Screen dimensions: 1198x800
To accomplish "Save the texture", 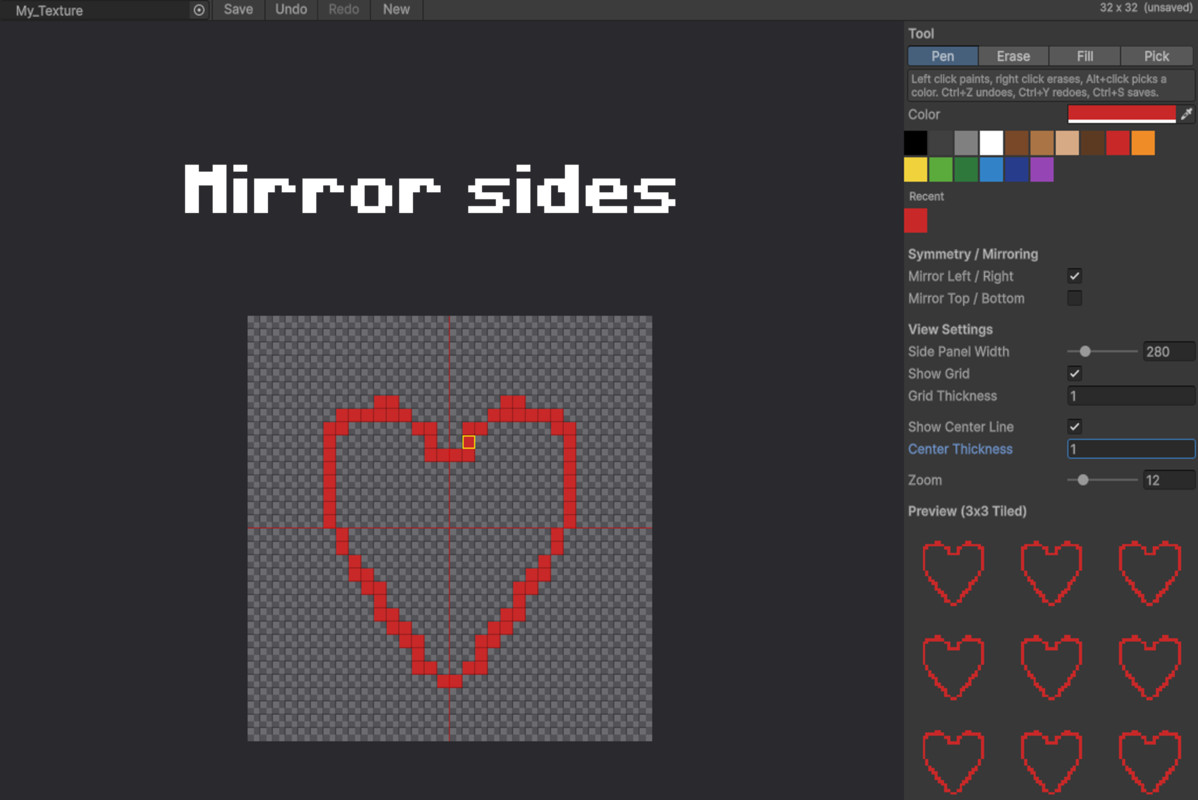I will [238, 9].
